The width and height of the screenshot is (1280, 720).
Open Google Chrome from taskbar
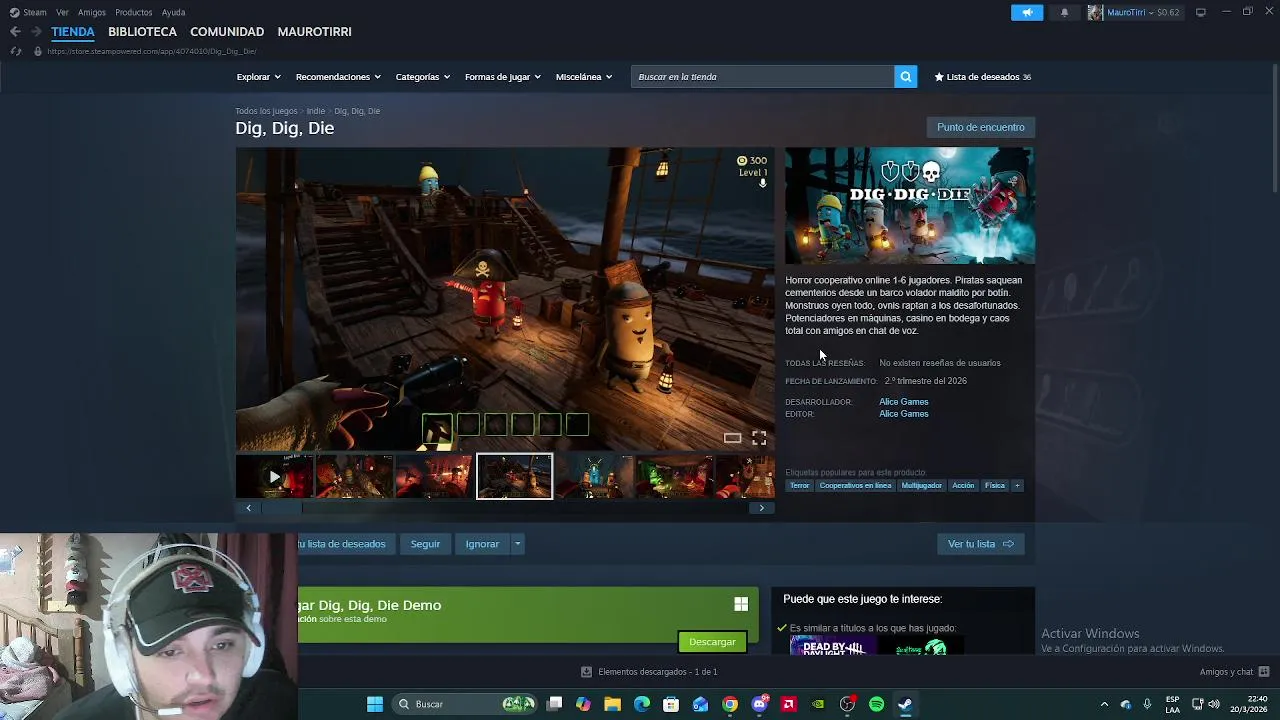point(730,704)
